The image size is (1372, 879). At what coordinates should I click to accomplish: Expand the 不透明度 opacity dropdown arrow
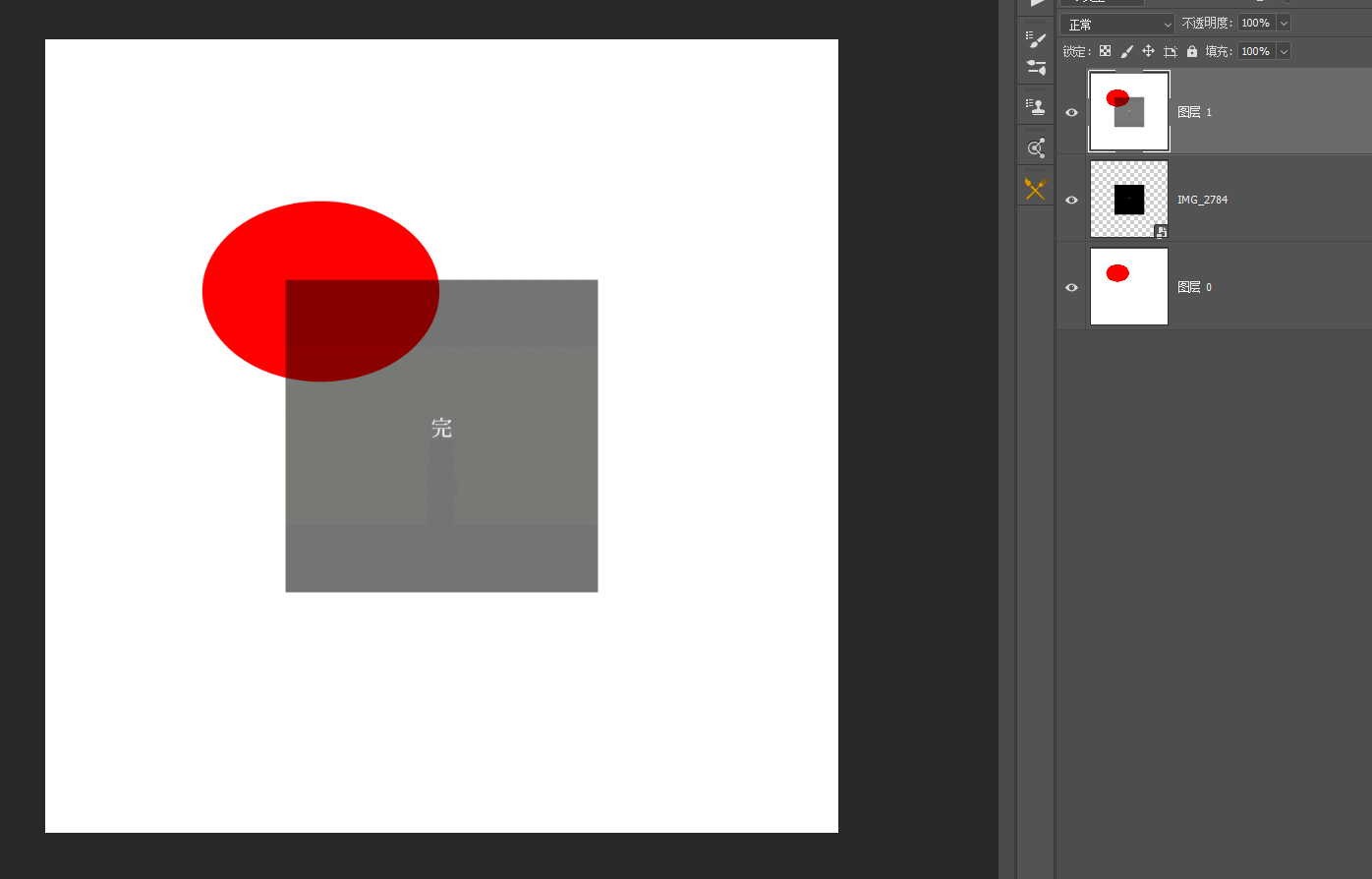coord(1284,23)
